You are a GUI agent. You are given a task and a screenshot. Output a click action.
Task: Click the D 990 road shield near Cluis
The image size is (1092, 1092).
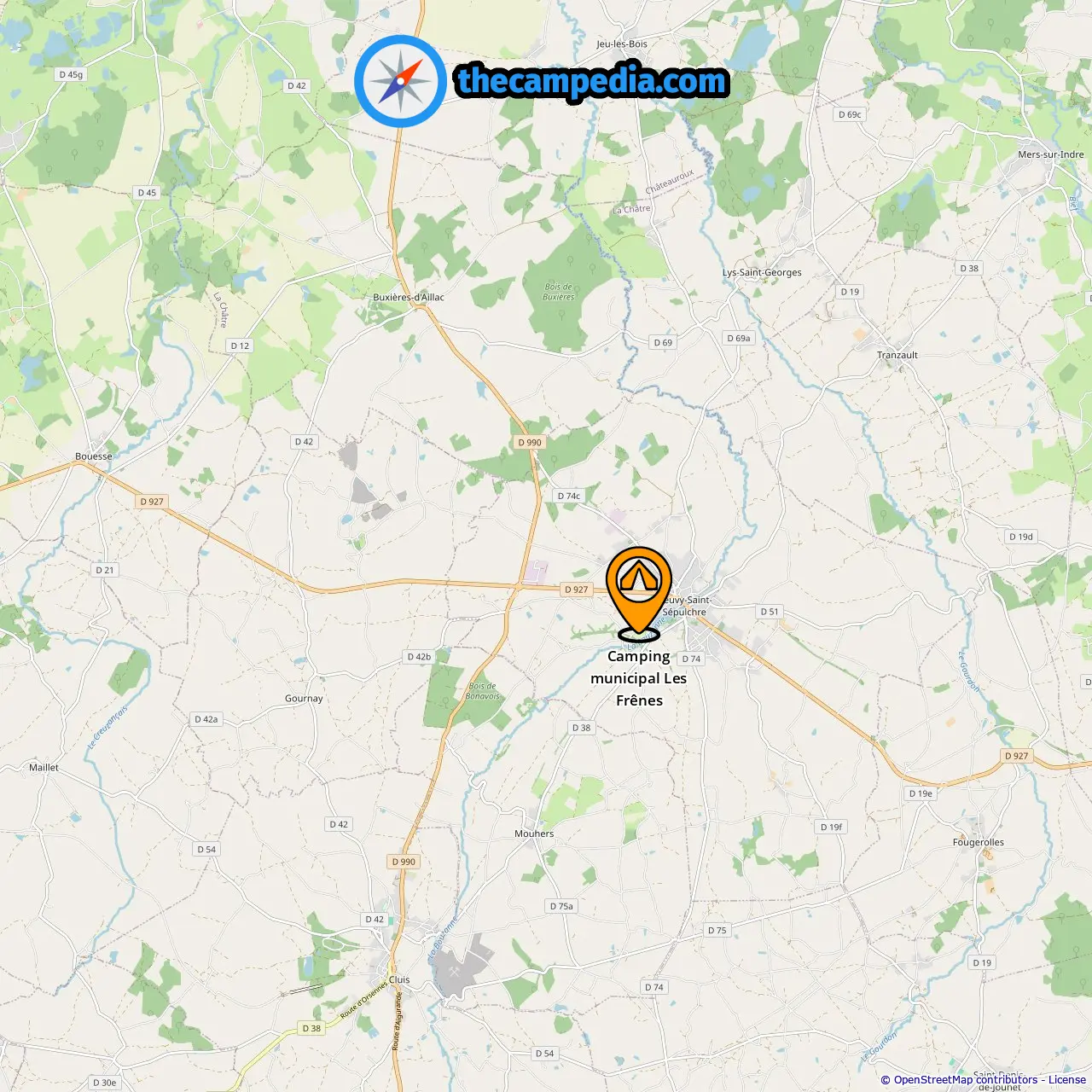[404, 862]
